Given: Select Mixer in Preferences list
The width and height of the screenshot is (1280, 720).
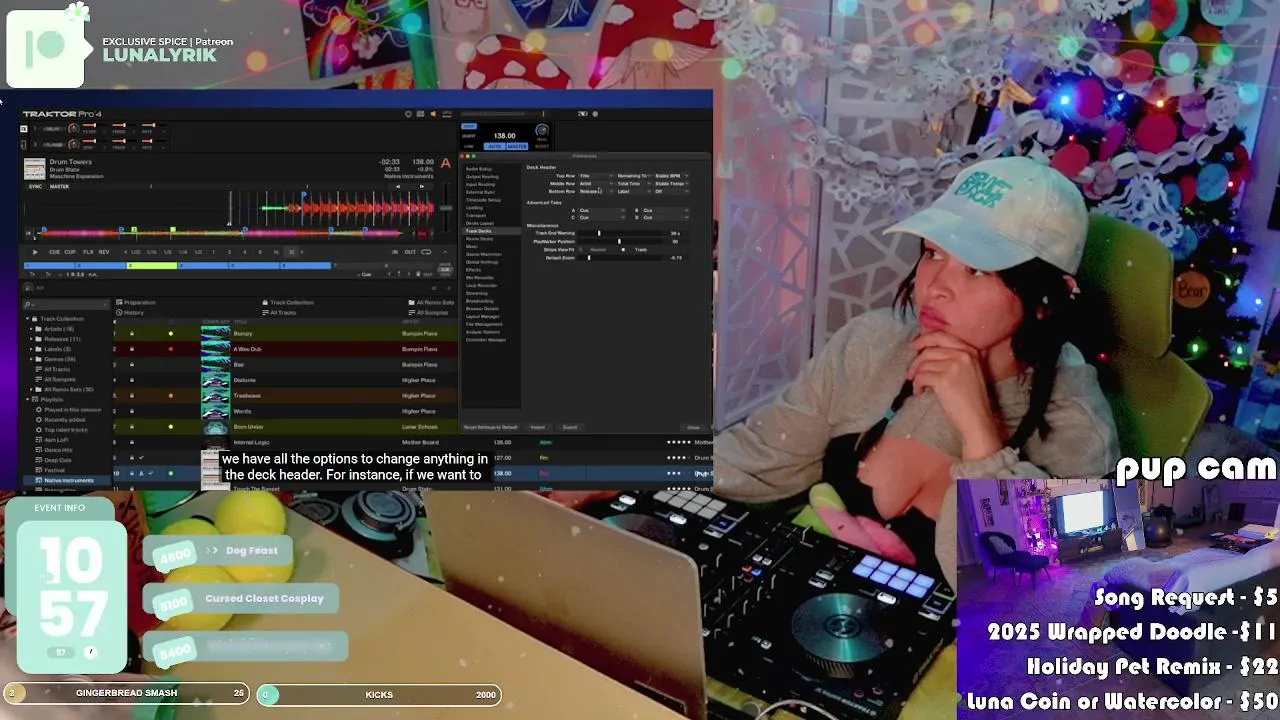Looking at the screenshot, I should tap(472, 246).
